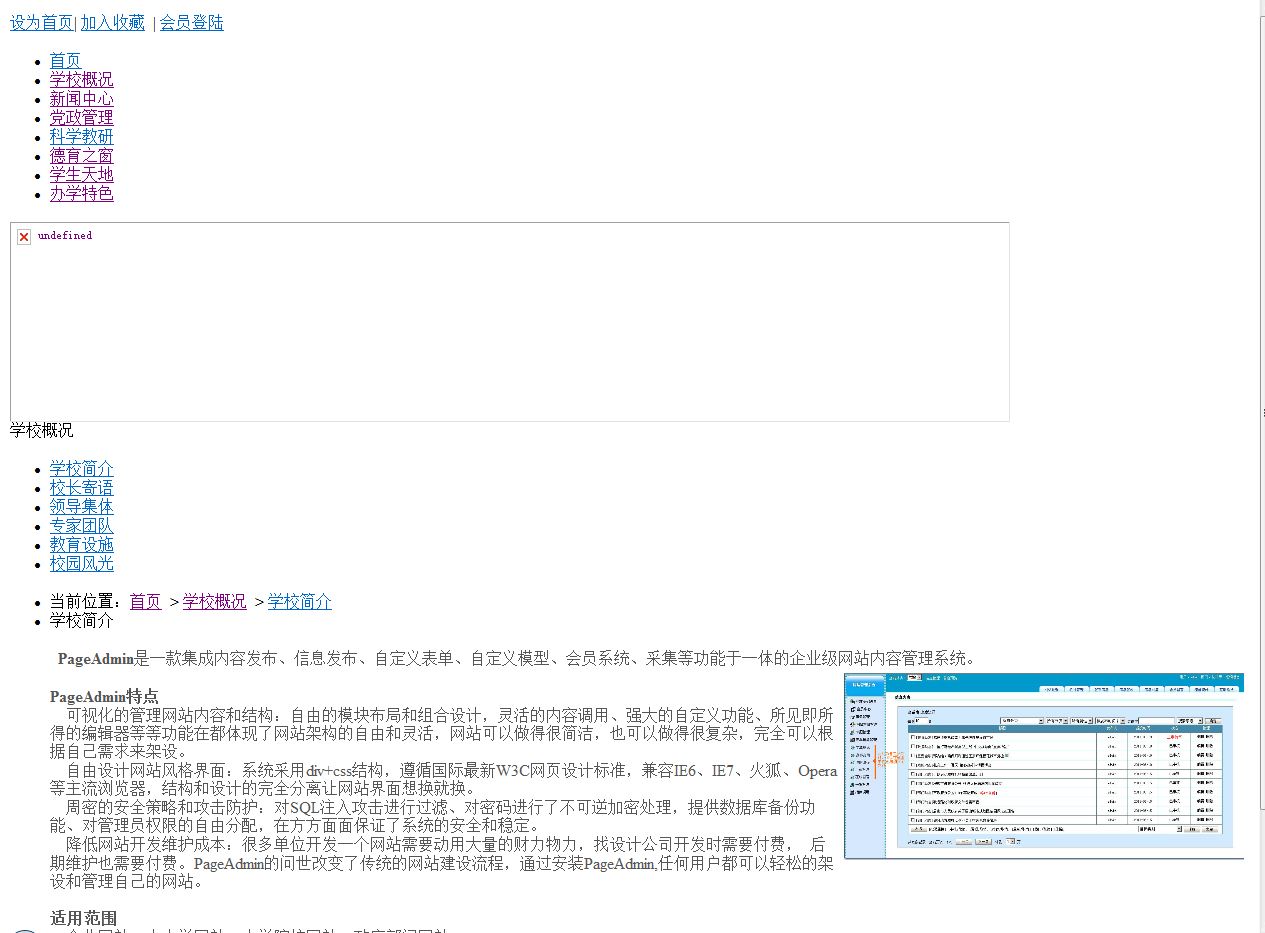Screen dimensions: 1265x933
Task: Open 学校简介 in the sidebar submenu
Action: (82, 469)
